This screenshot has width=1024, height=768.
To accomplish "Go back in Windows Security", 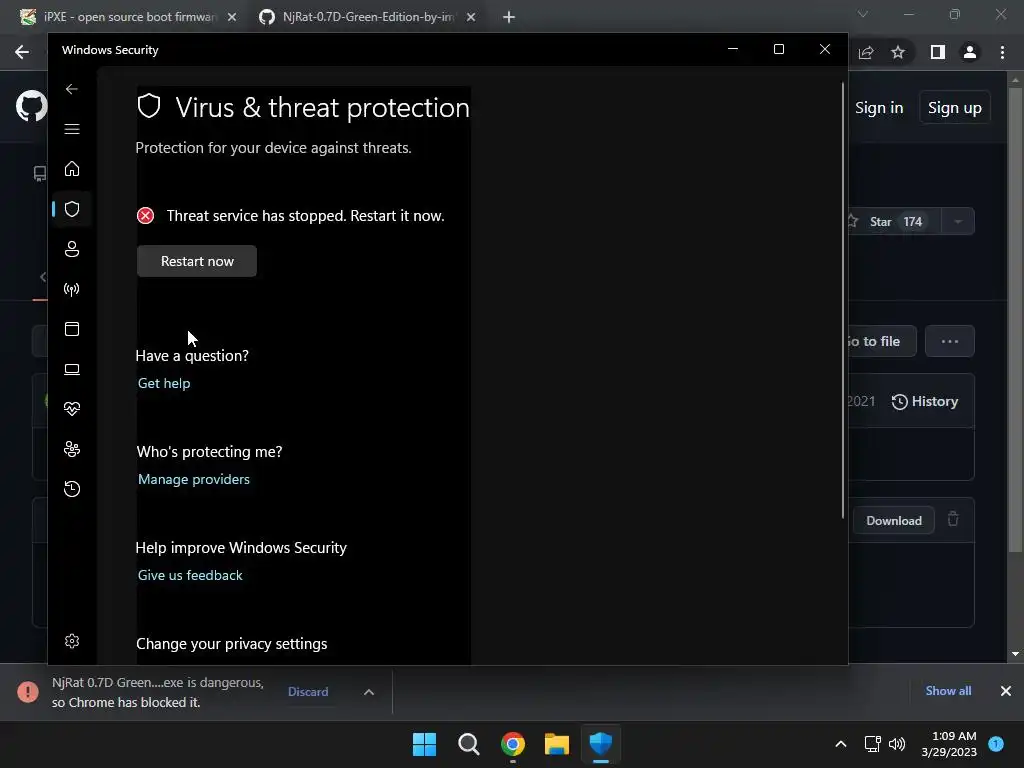I will coord(72,89).
